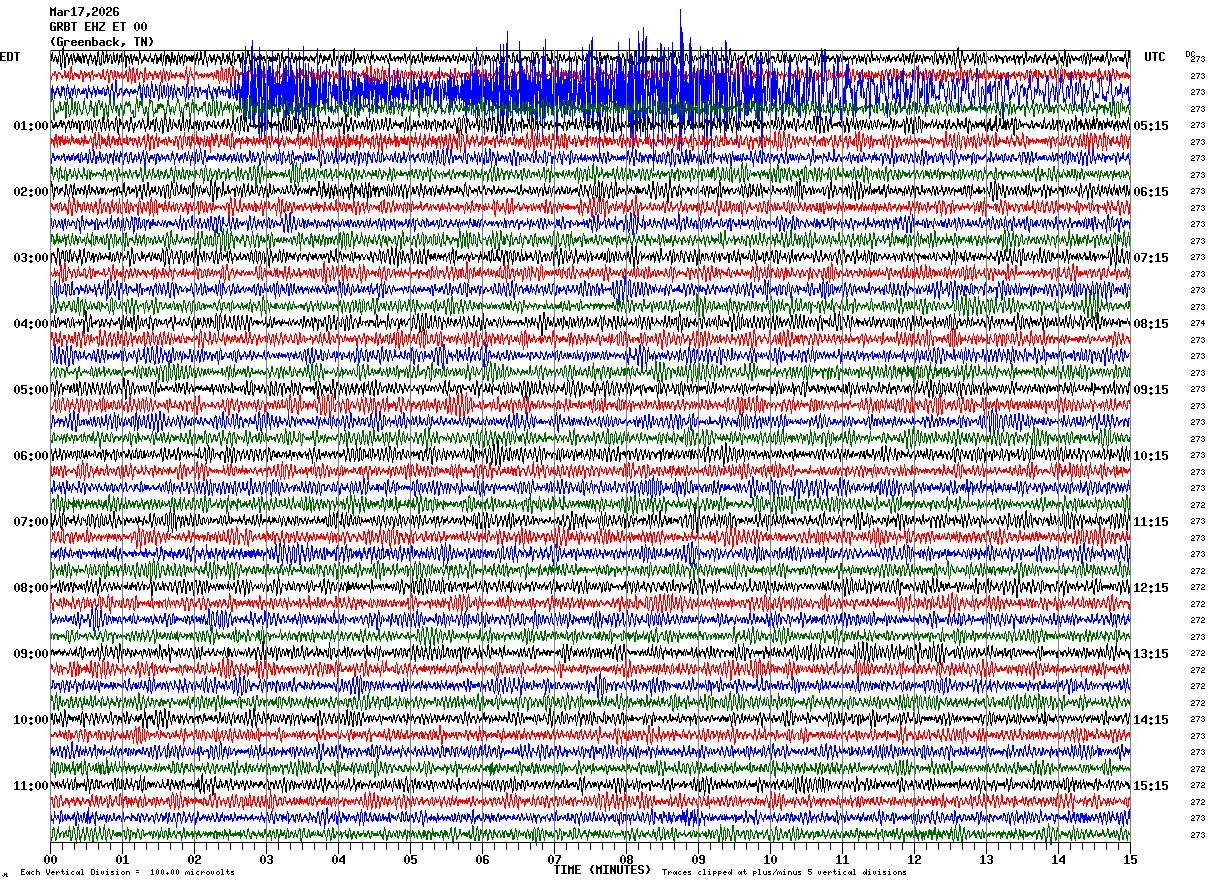Click the 'EDT' time zone label
1210x886 pixels.
click(x=10, y=57)
